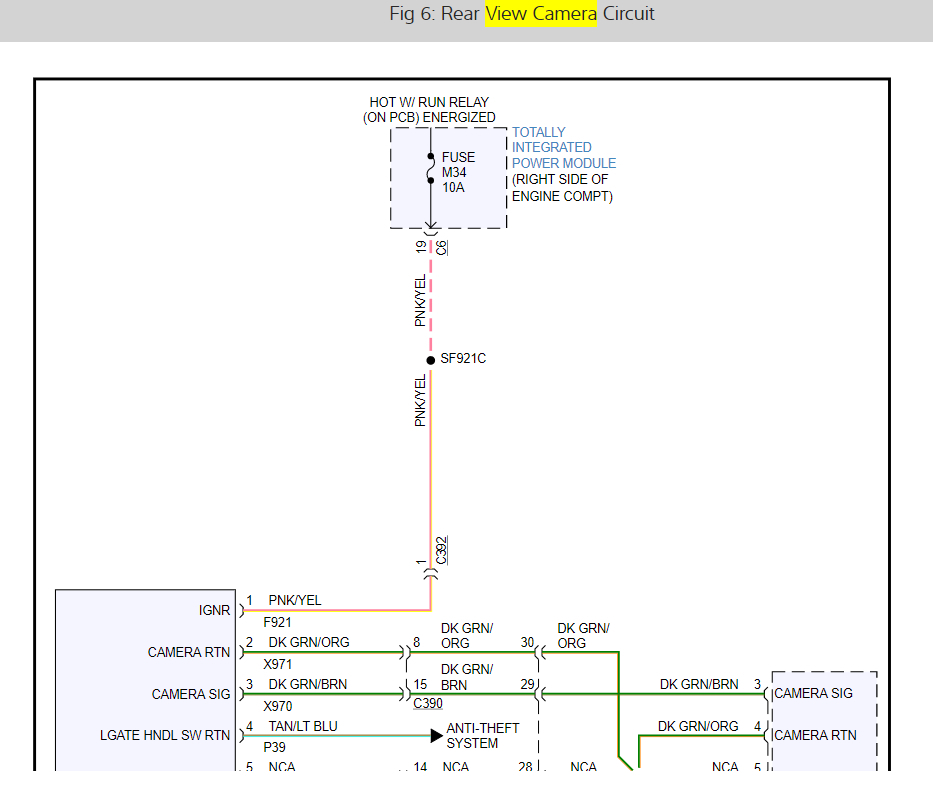Click the 'DK GRN/ORG' label at pin 2
The image size is (933, 798).
click(309, 643)
